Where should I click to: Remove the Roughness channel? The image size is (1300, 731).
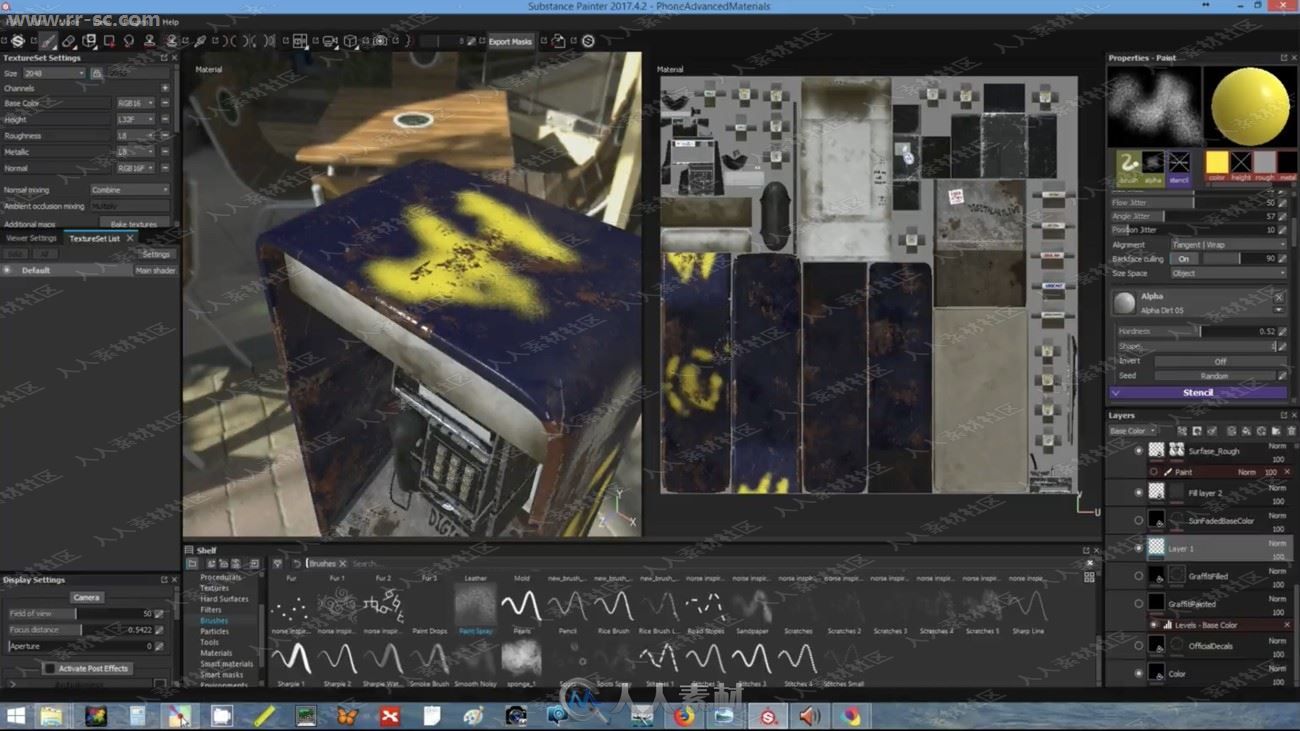pos(165,135)
